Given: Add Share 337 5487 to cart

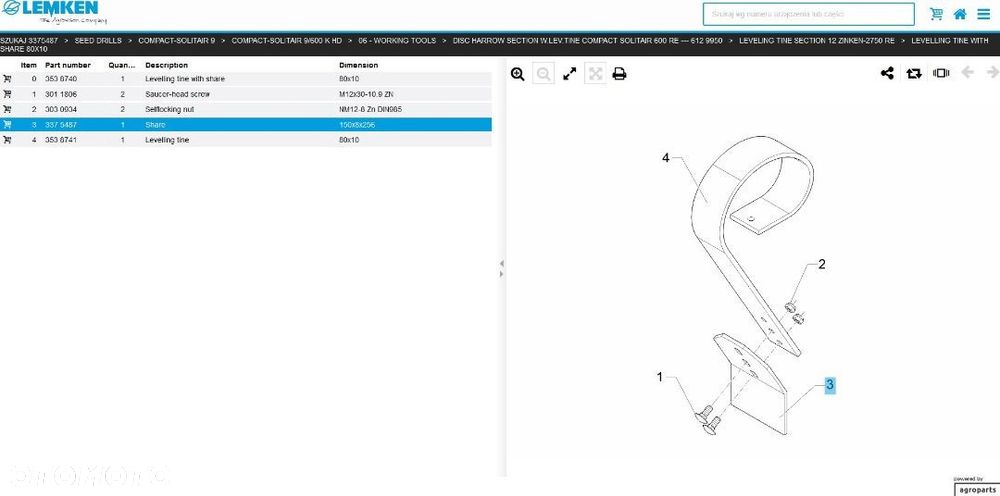Looking at the screenshot, I should click(7, 125).
